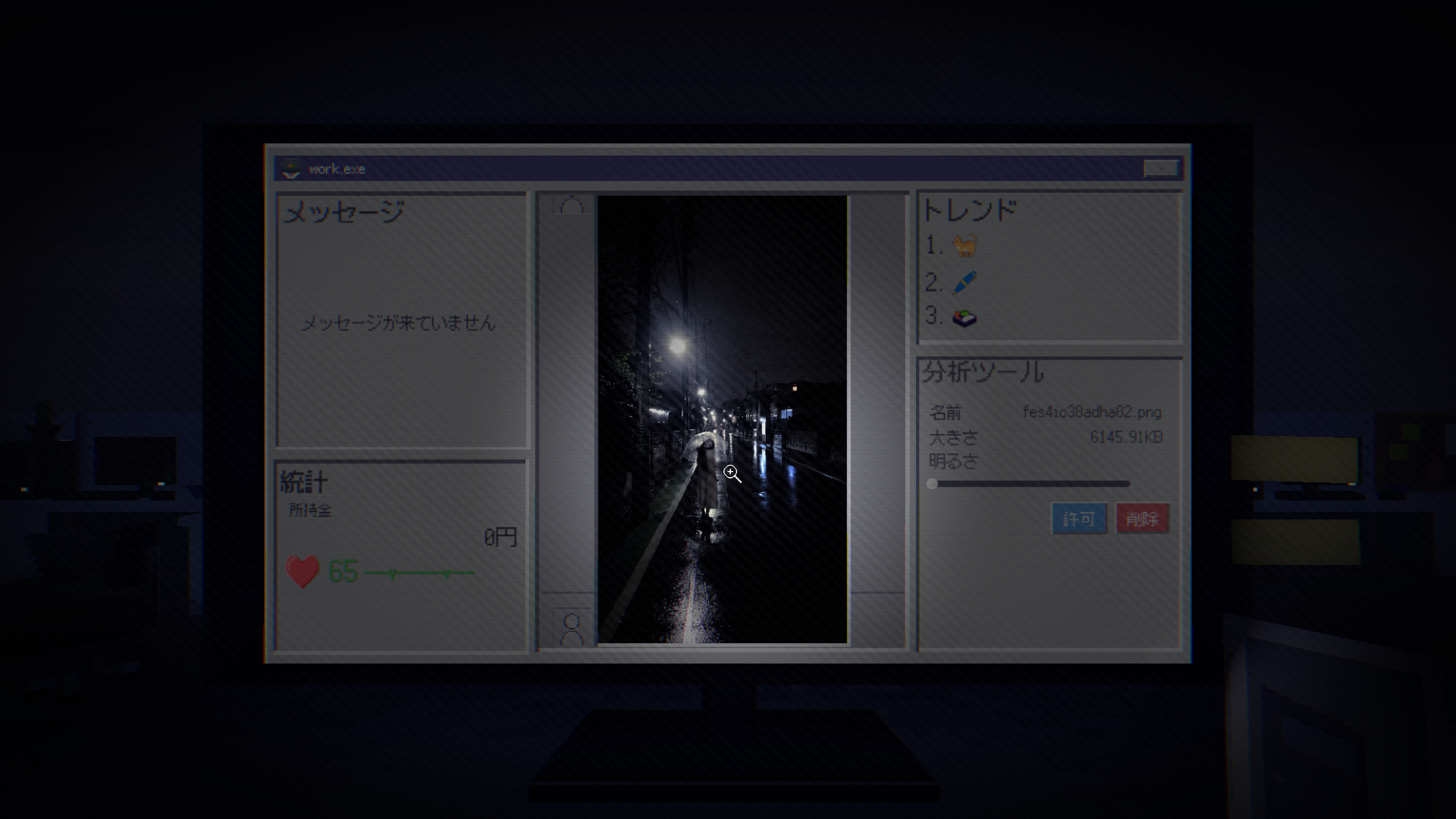Click the メッセージが来ていません text
Screen dimensions: 1456x819
(399, 323)
